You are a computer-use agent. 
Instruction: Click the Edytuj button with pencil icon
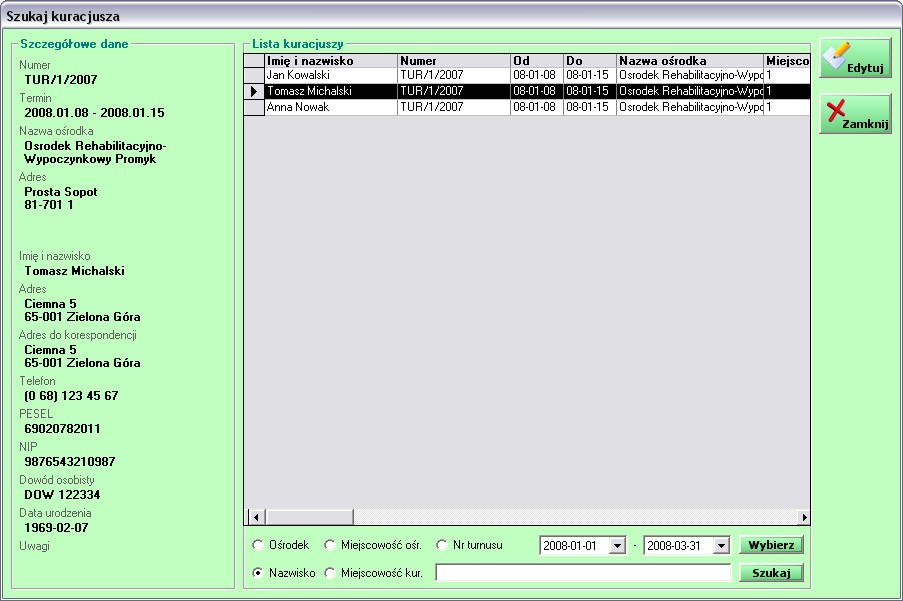click(x=855, y=58)
